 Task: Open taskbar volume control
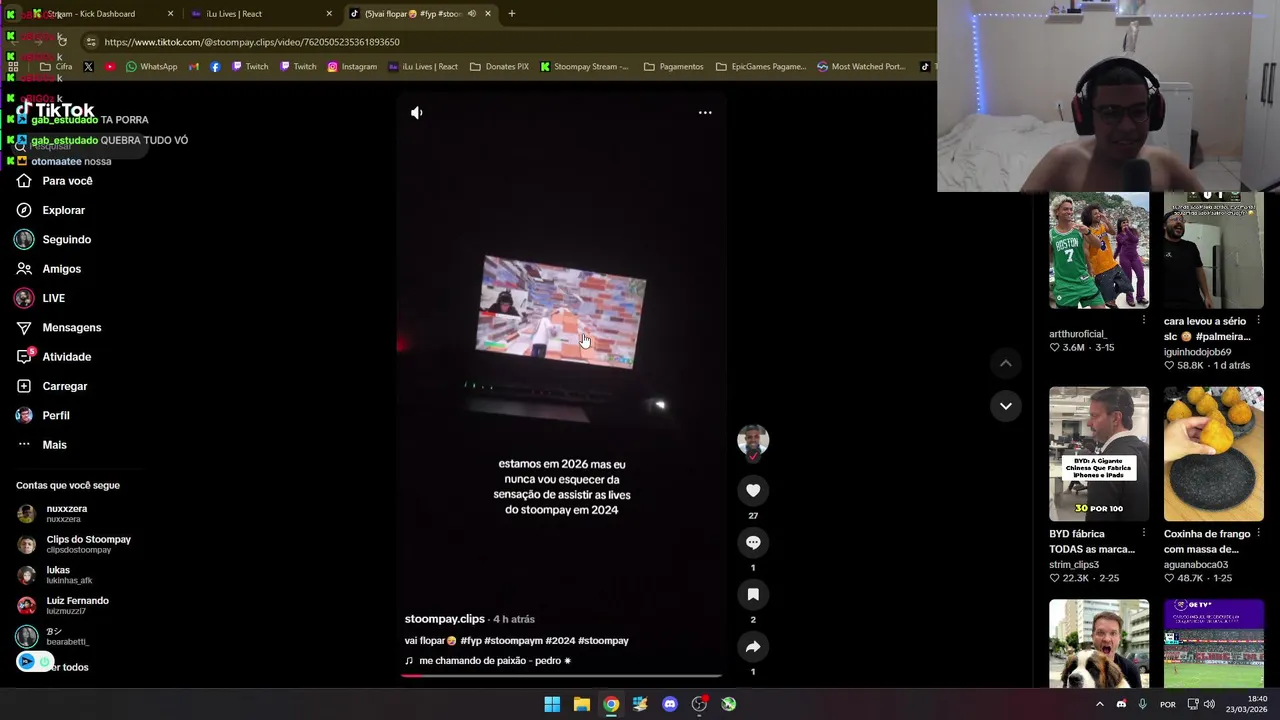point(1209,704)
